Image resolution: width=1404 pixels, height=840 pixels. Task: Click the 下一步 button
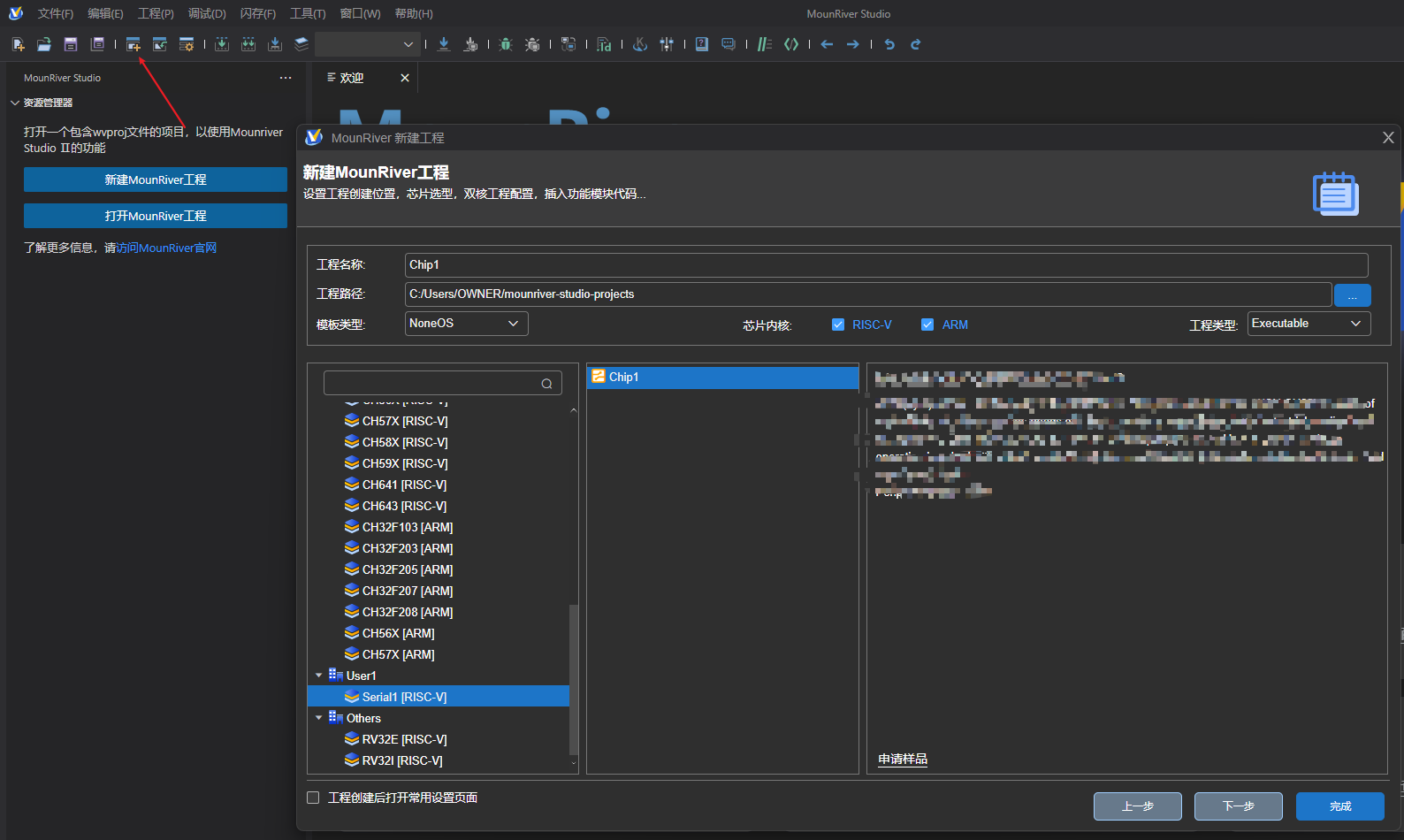click(x=1239, y=806)
